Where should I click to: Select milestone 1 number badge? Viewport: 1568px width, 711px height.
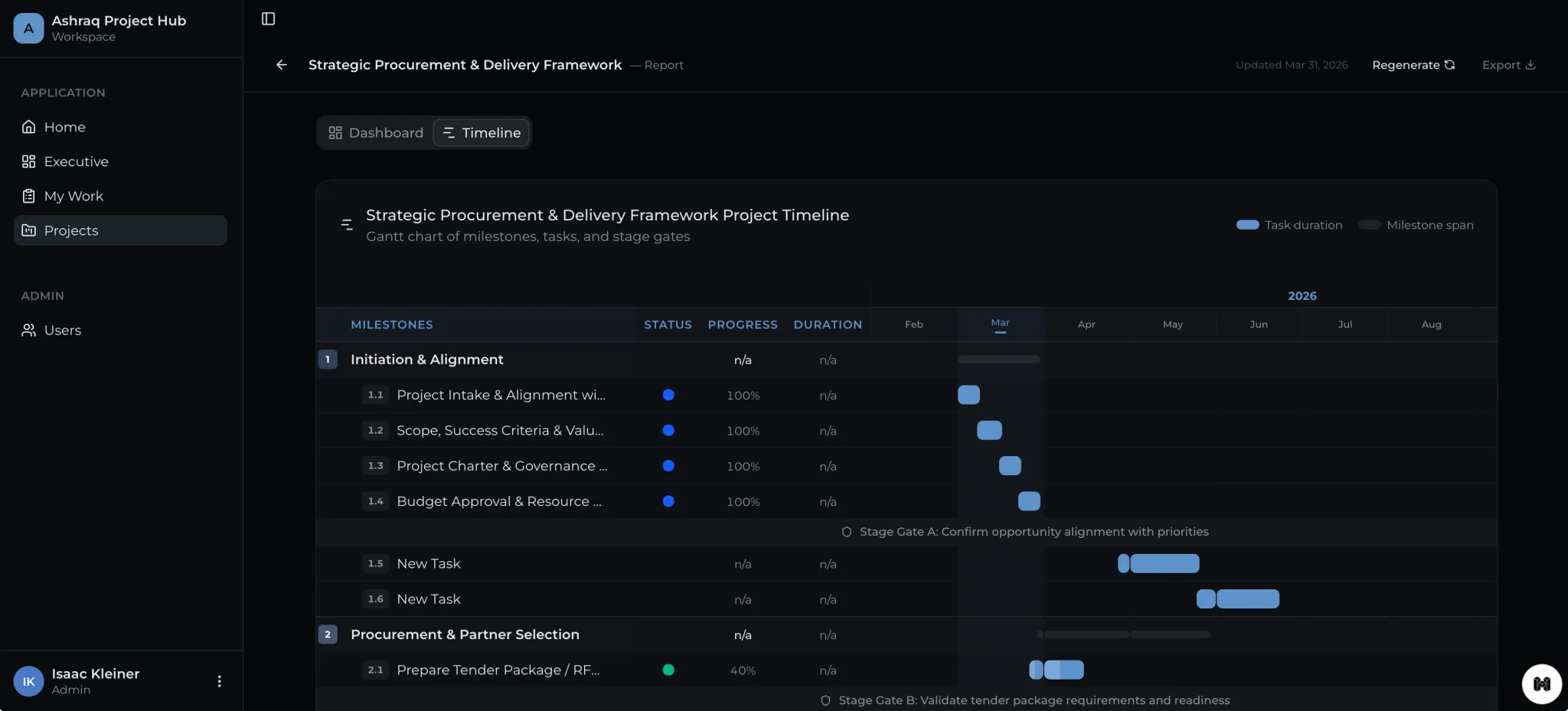(328, 360)
